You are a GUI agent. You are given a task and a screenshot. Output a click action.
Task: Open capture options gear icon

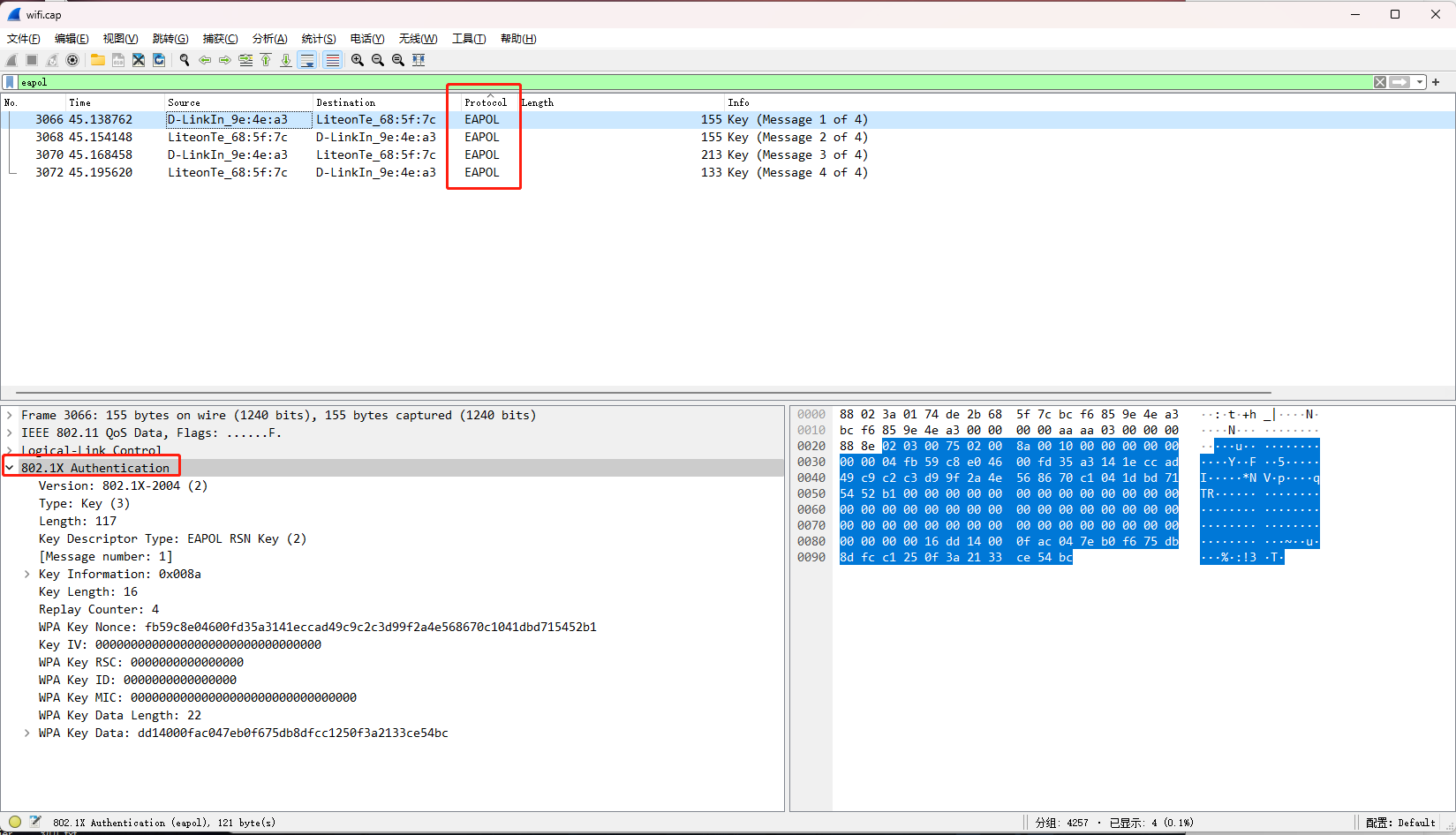(72, 60)
